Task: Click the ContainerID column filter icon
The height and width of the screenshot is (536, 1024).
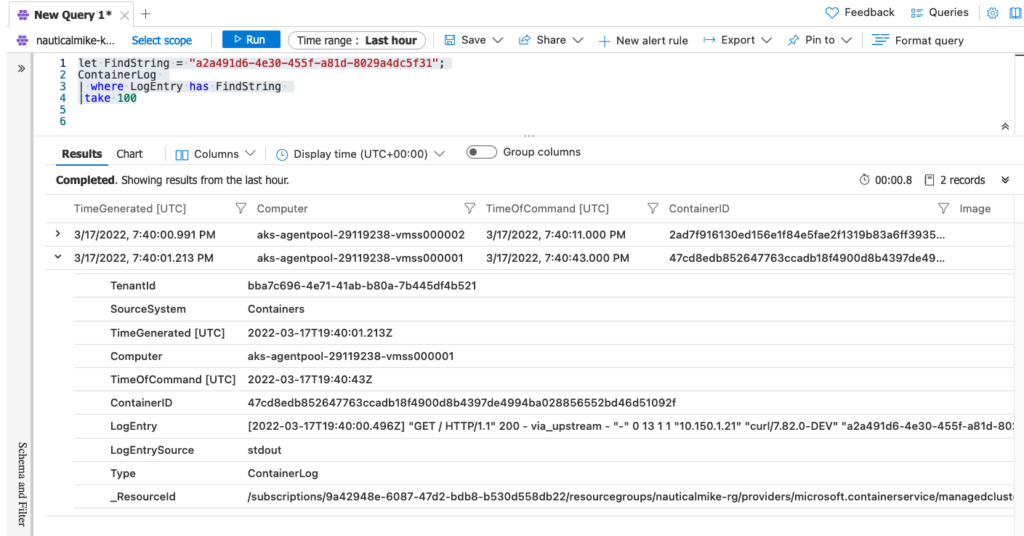Action: click(x=943, y=208)
